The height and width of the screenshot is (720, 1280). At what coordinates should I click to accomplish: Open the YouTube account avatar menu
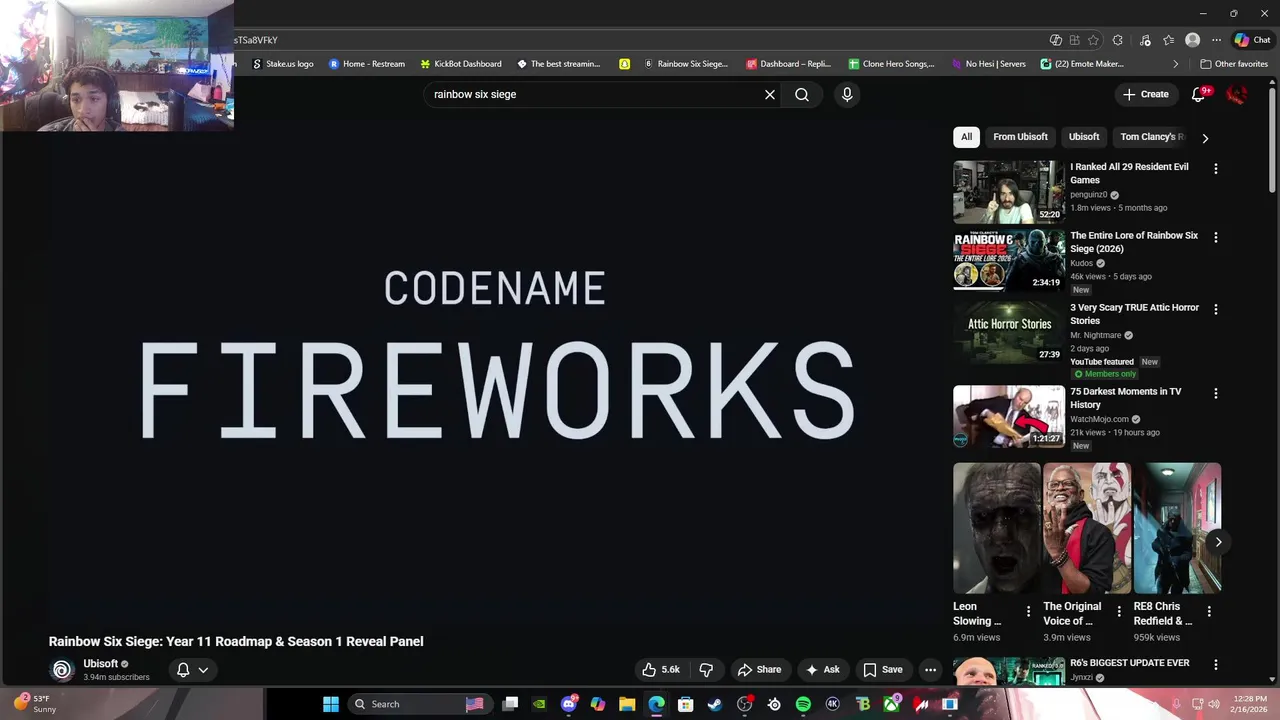tap(1237, 94)
